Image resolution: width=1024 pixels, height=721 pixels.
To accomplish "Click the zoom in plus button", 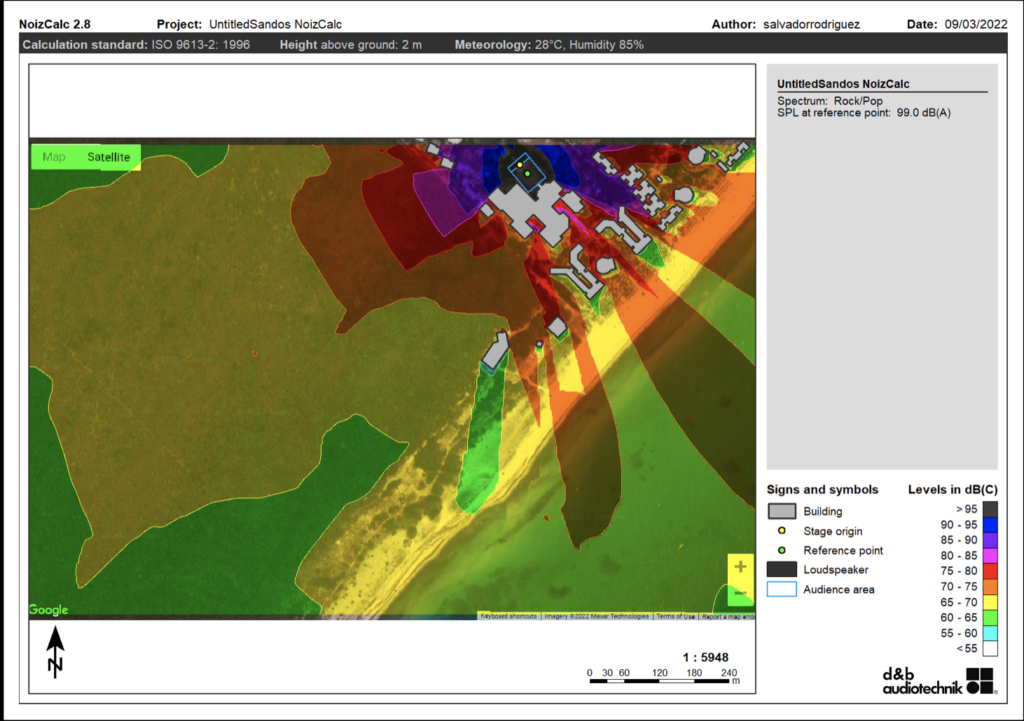I will click(x=740, y=567).
